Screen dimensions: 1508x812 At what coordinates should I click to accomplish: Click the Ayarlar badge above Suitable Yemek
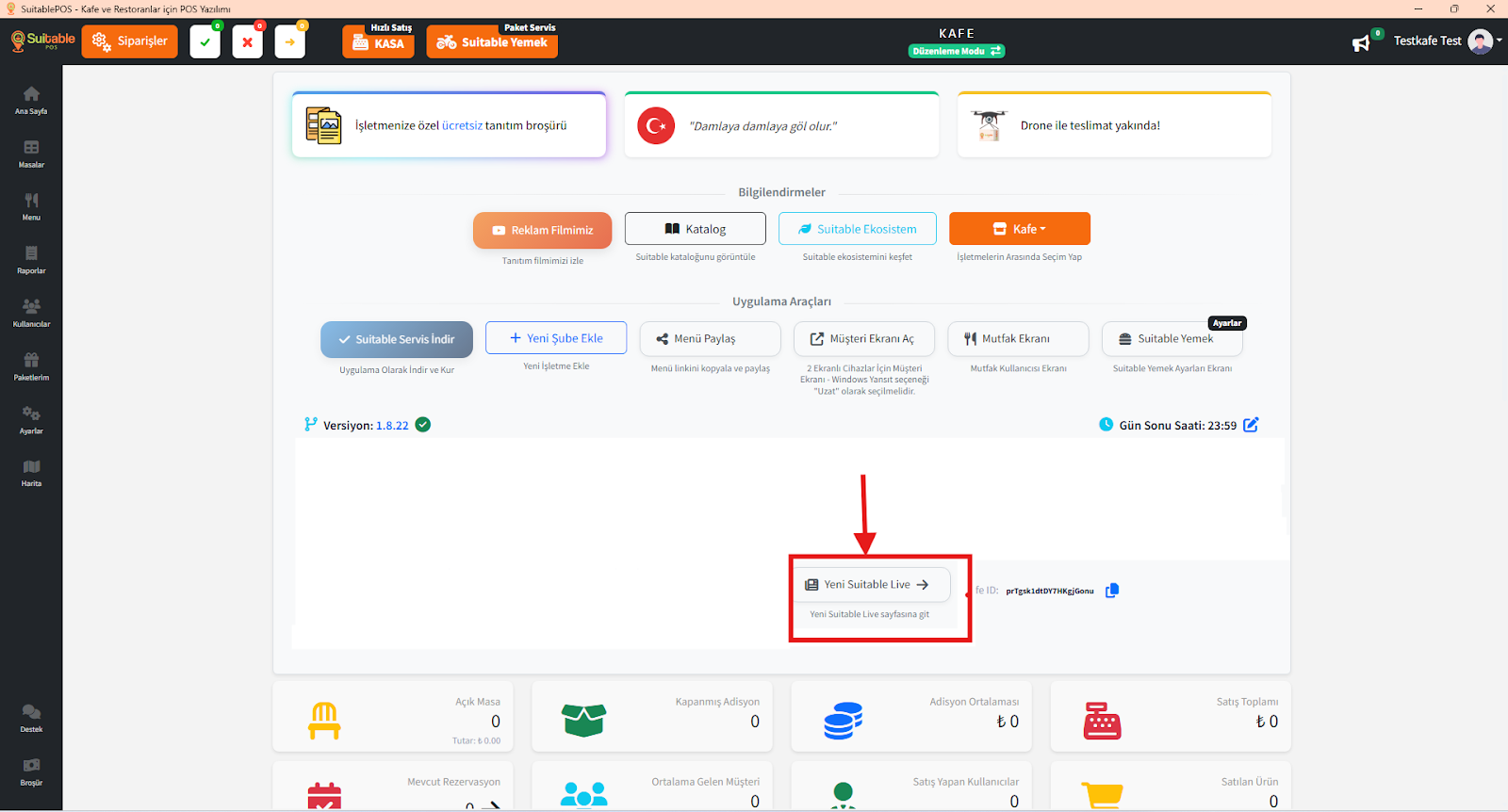click(1227, 323)
